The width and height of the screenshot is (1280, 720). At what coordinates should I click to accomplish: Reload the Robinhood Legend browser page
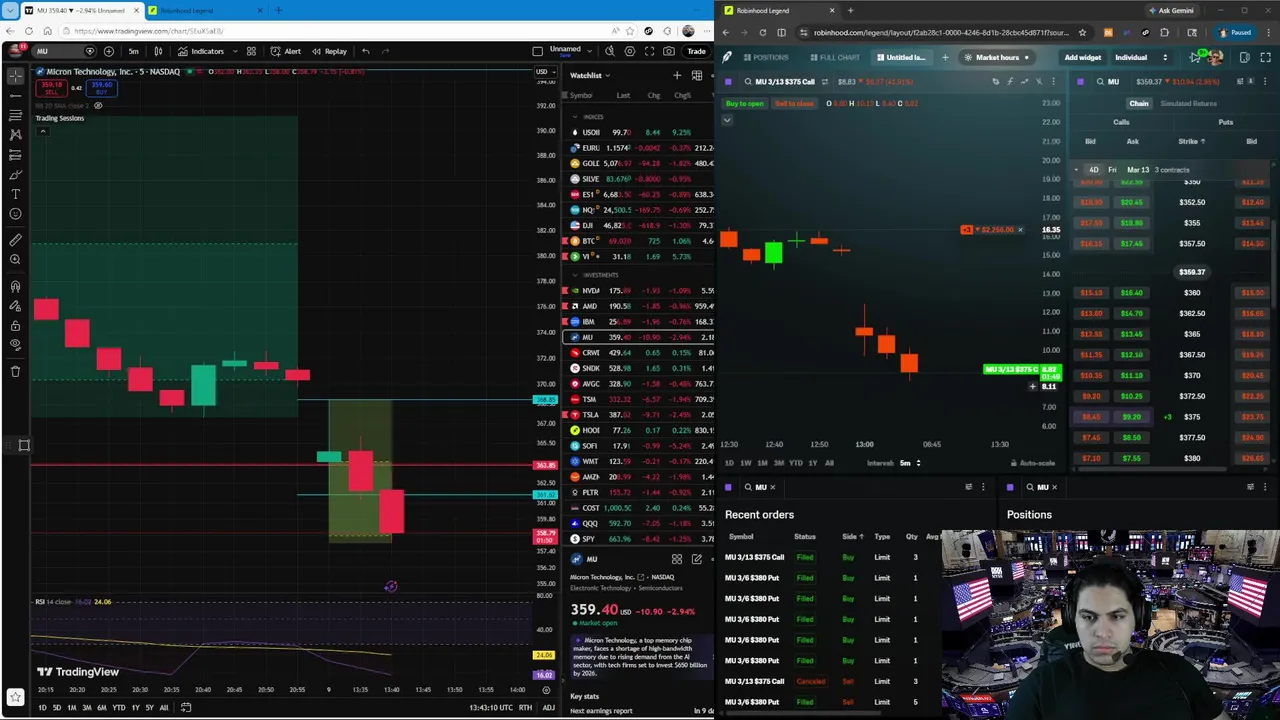click(x=763, y=32)
